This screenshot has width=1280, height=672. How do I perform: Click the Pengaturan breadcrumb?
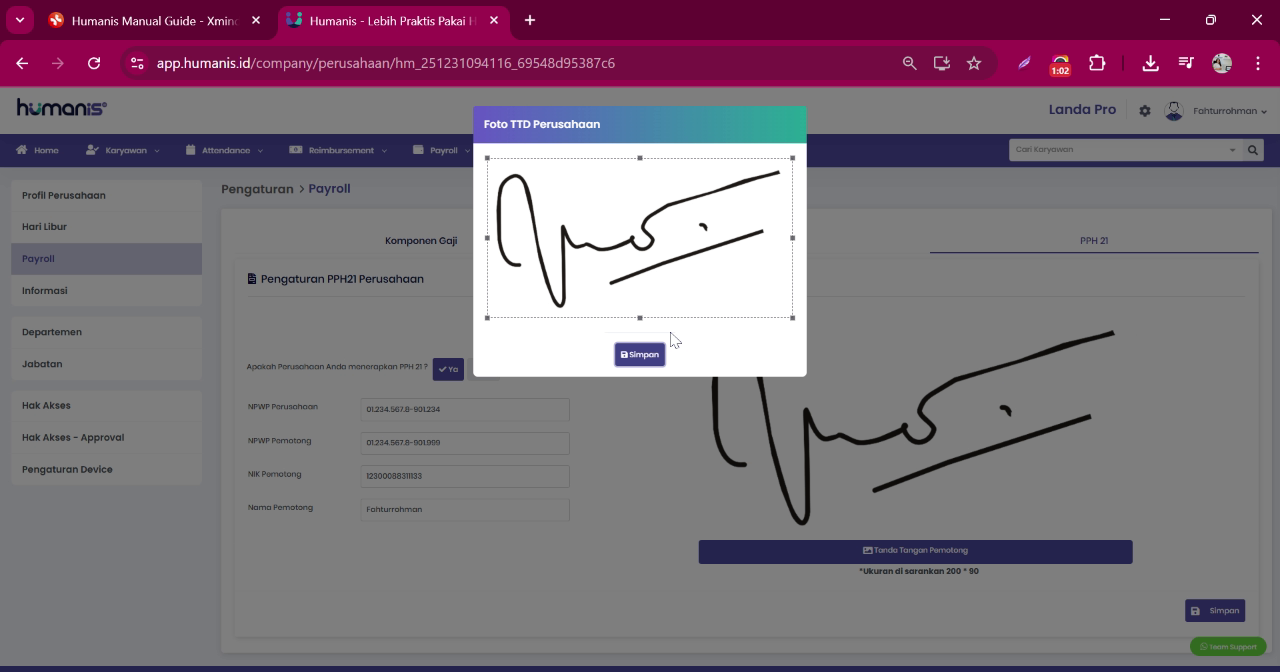click(257, 189)
